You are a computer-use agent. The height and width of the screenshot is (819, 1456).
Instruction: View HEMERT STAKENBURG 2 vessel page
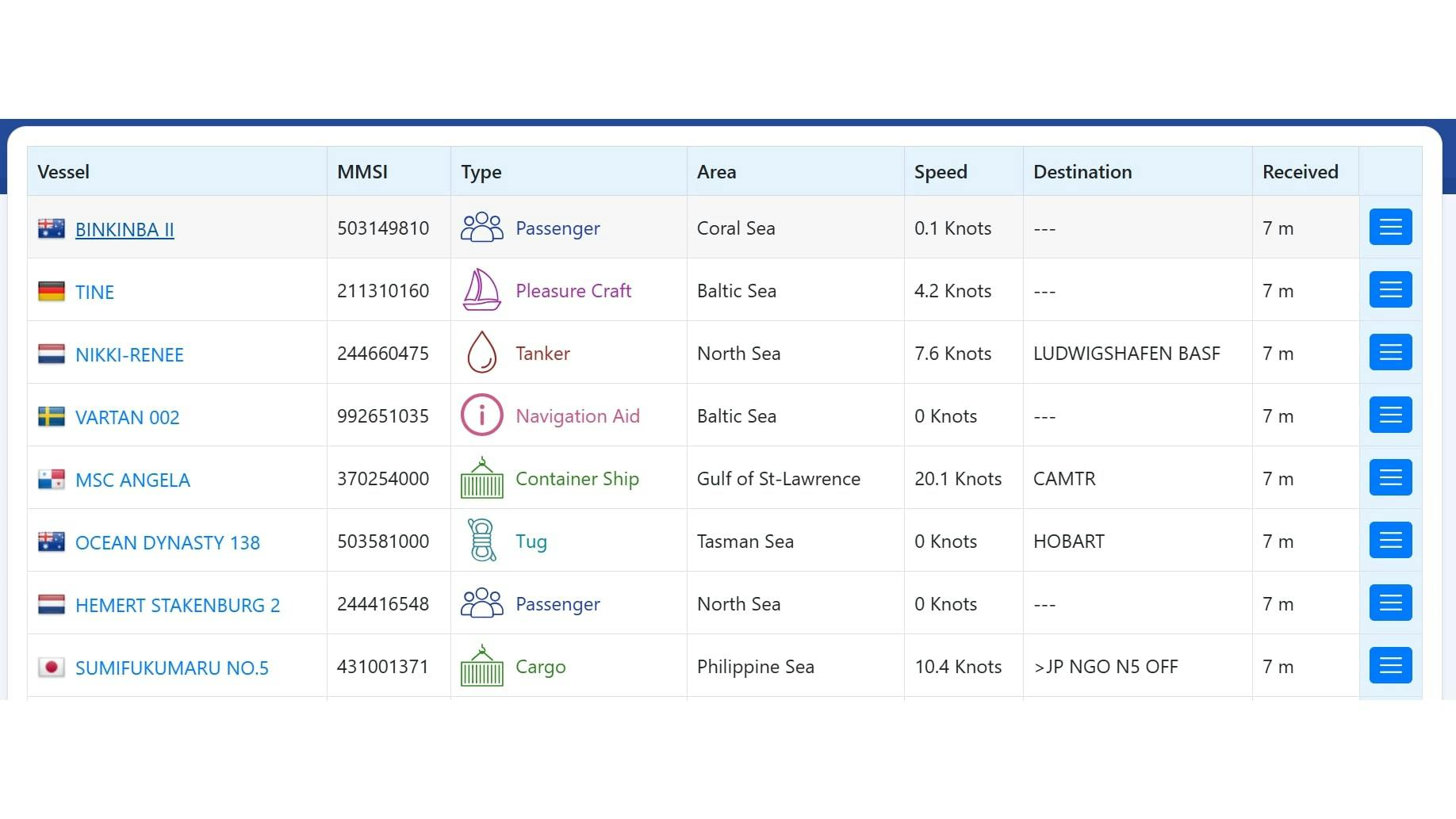(178, 605)
